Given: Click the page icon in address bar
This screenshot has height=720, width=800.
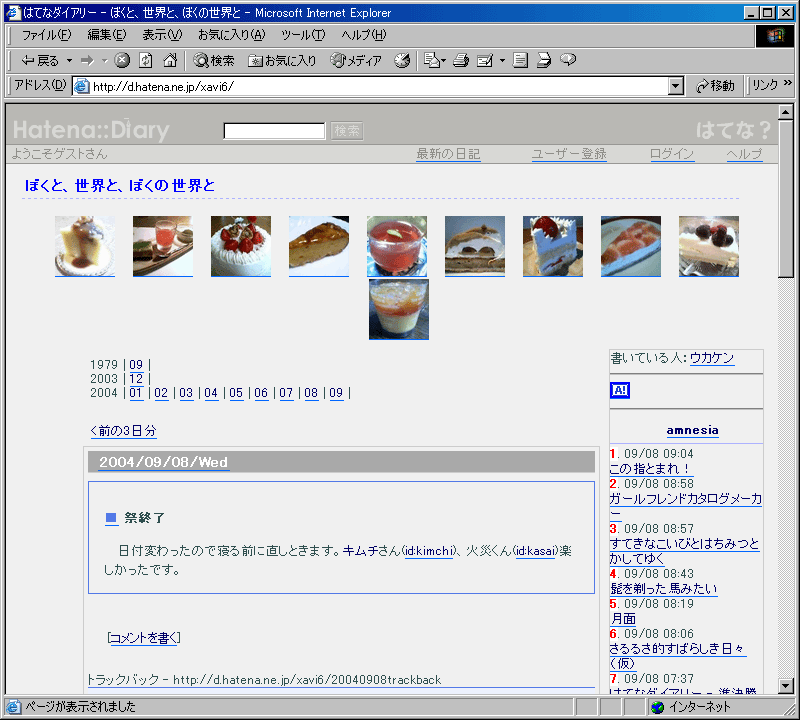Looking at the screenshot, I should tap(82, 86).
